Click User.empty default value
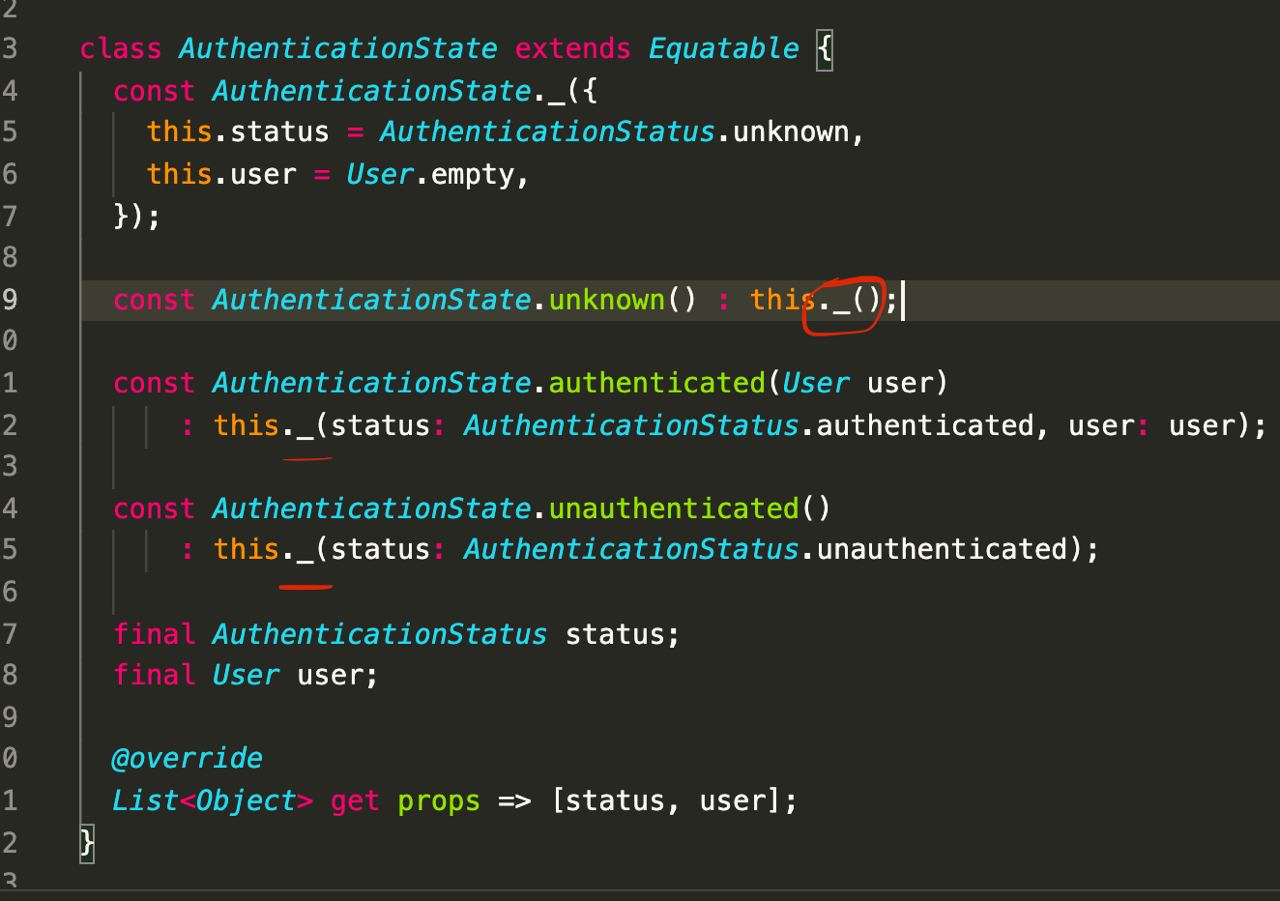 tap(429, 174)
